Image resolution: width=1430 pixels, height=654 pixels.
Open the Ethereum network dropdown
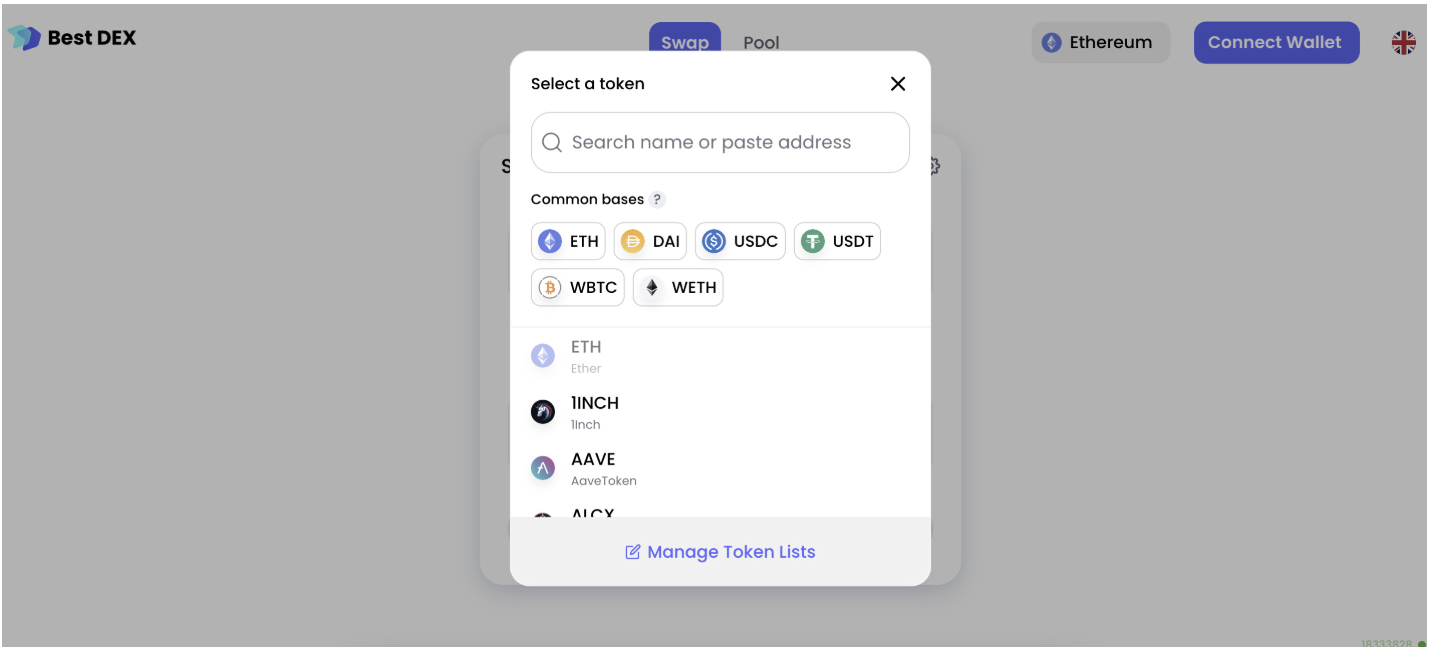[1101, 42]
